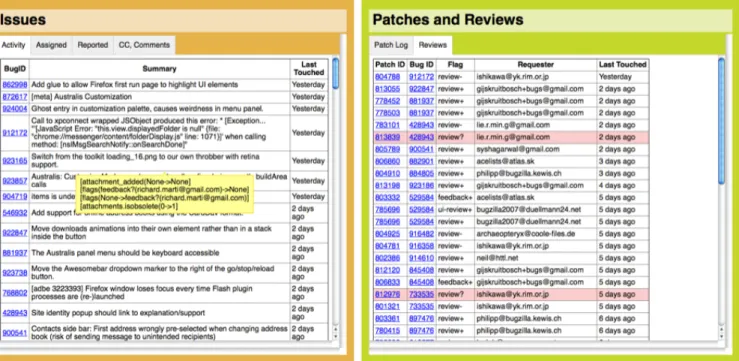Click requester neil@httl.net

coord(497,258)
